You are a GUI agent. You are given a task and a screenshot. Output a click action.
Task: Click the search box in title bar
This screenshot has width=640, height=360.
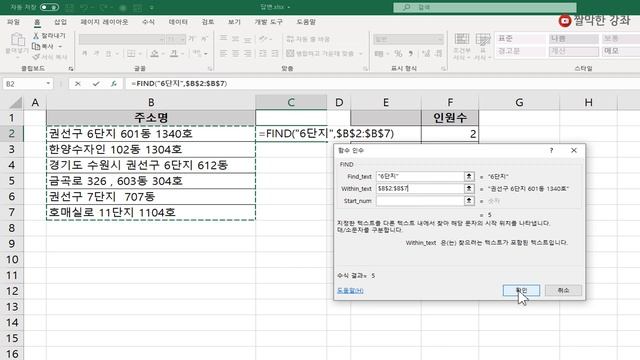pyautogui.click(x=485, y=7)
